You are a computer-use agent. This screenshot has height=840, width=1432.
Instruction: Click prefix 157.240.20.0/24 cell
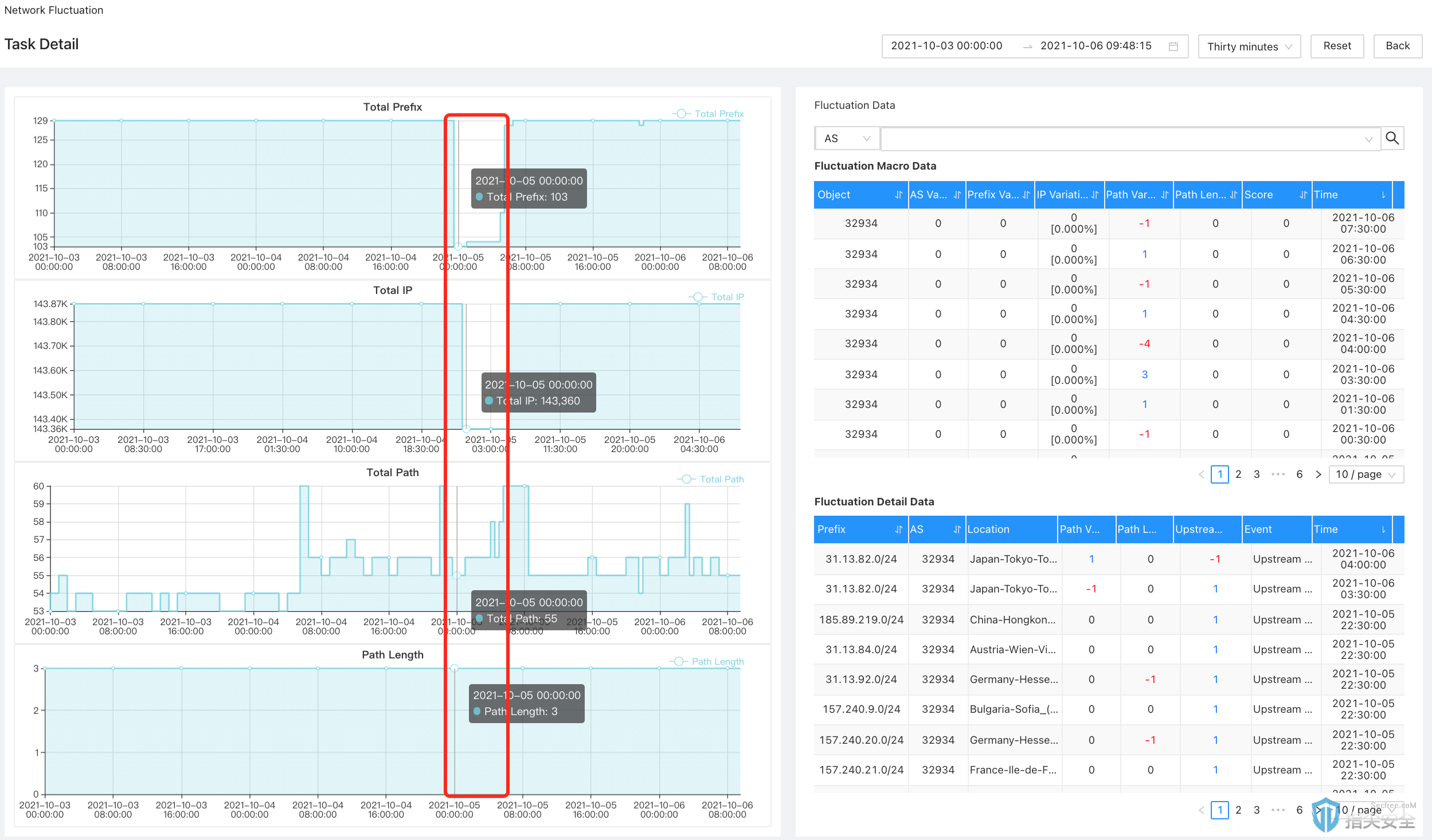point(861,740)
